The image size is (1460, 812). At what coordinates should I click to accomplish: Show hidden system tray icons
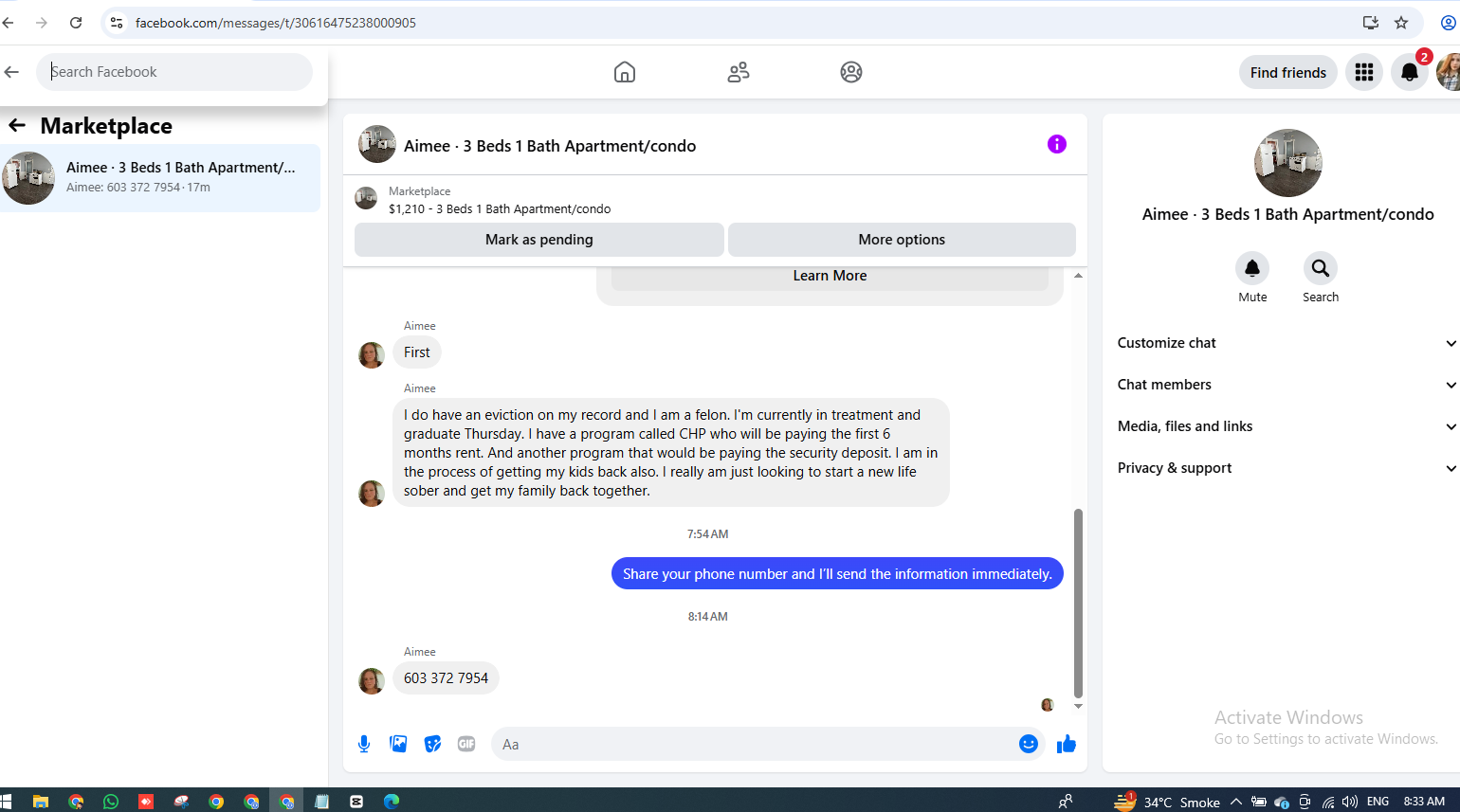1236,802
